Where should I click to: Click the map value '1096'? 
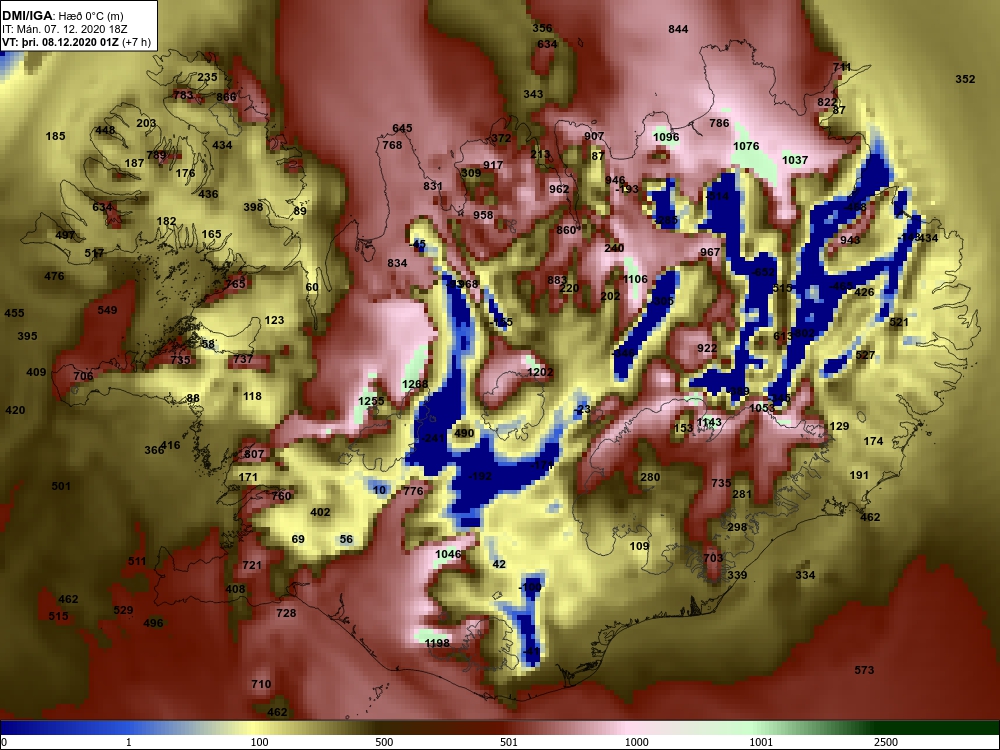tap(666, 137)
